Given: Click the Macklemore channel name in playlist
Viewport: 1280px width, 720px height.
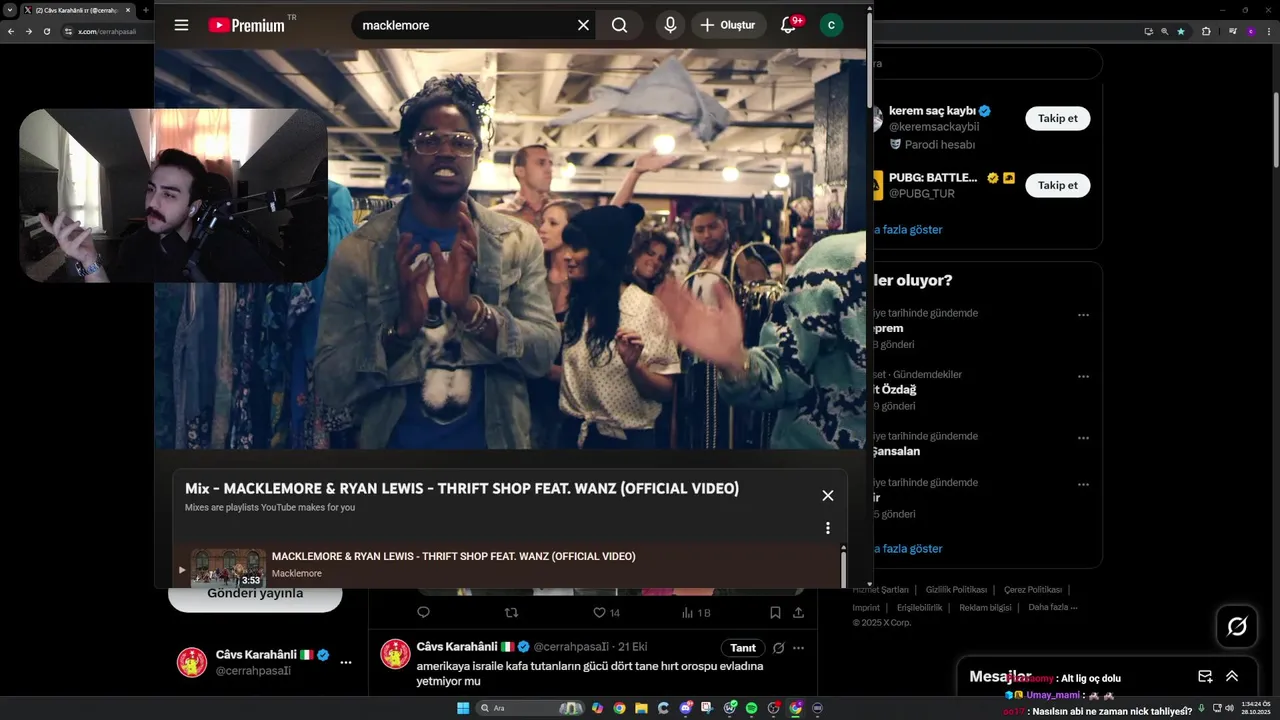Looking at the screenshot, I should tap(297, 574).
